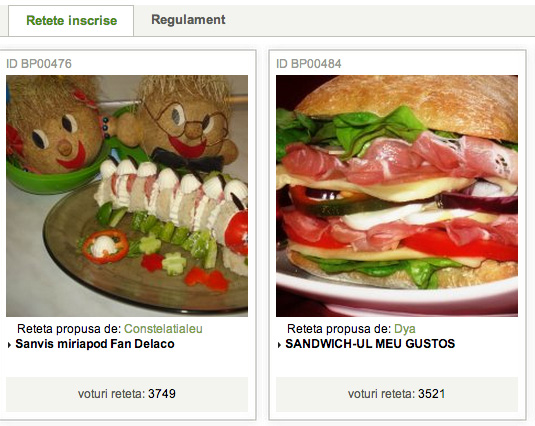
Task: Open the SANDWICH-UL MEU GUSTOS recipe
Action: coord(370,344)
